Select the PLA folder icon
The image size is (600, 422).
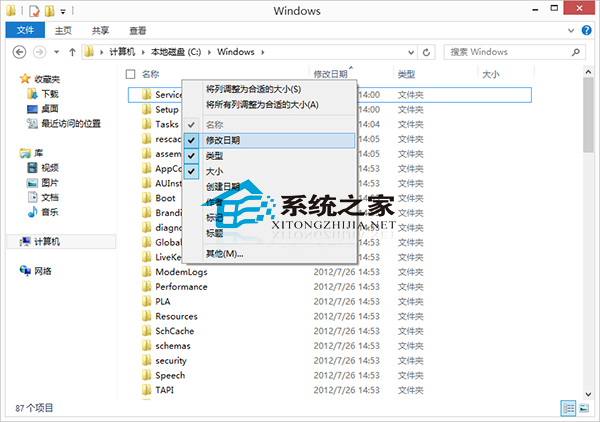click(x=146, y=301)
